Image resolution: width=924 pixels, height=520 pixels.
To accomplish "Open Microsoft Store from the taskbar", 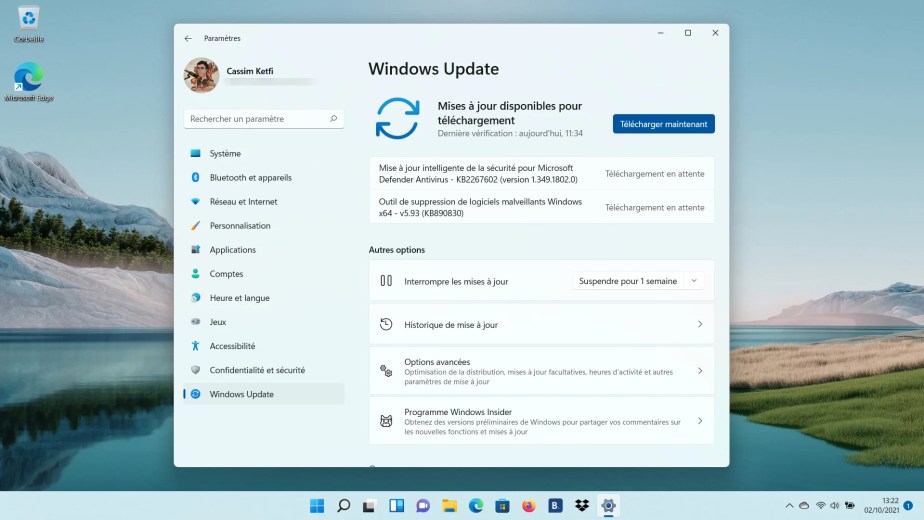I will click(x=502, y=506).
